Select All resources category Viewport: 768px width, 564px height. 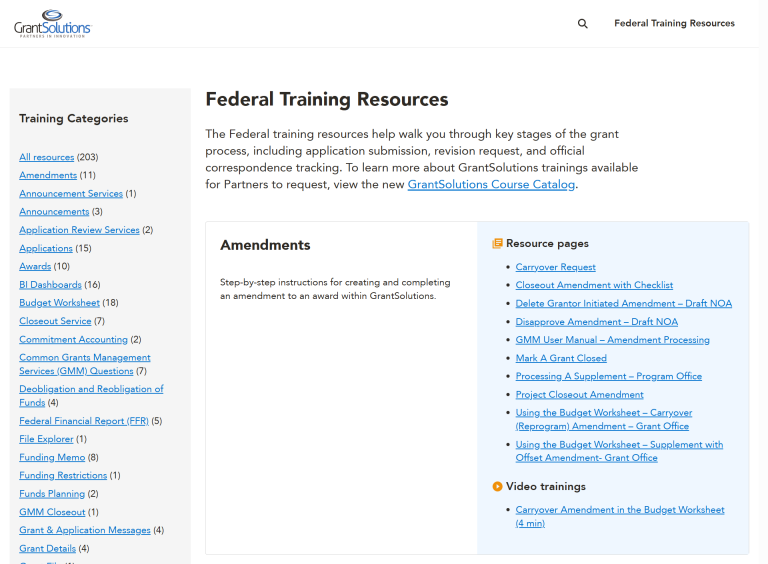[x=46, y=157]
